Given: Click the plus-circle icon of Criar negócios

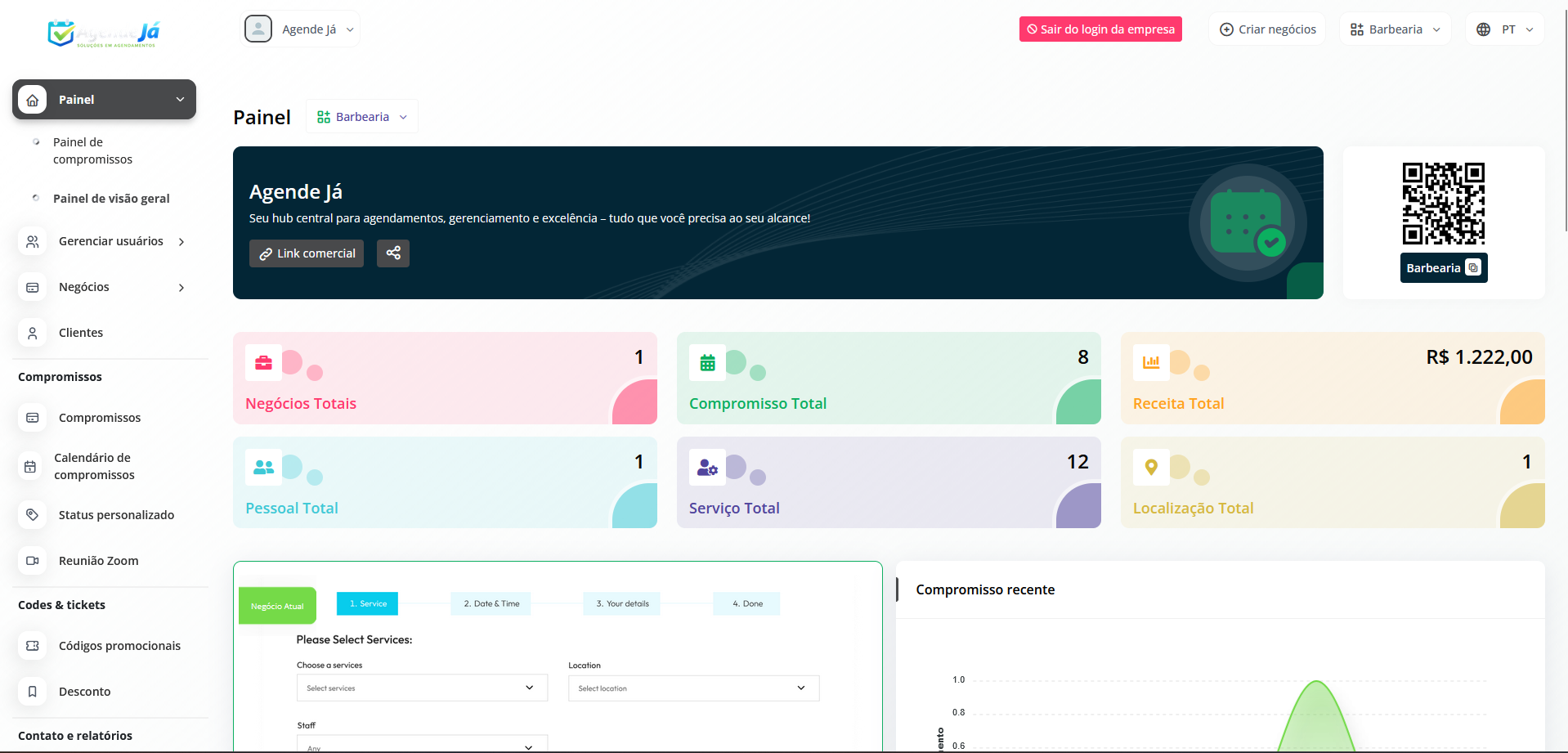Looking at the screenshot, I should pyautogui.click(x=1226, y=29).
